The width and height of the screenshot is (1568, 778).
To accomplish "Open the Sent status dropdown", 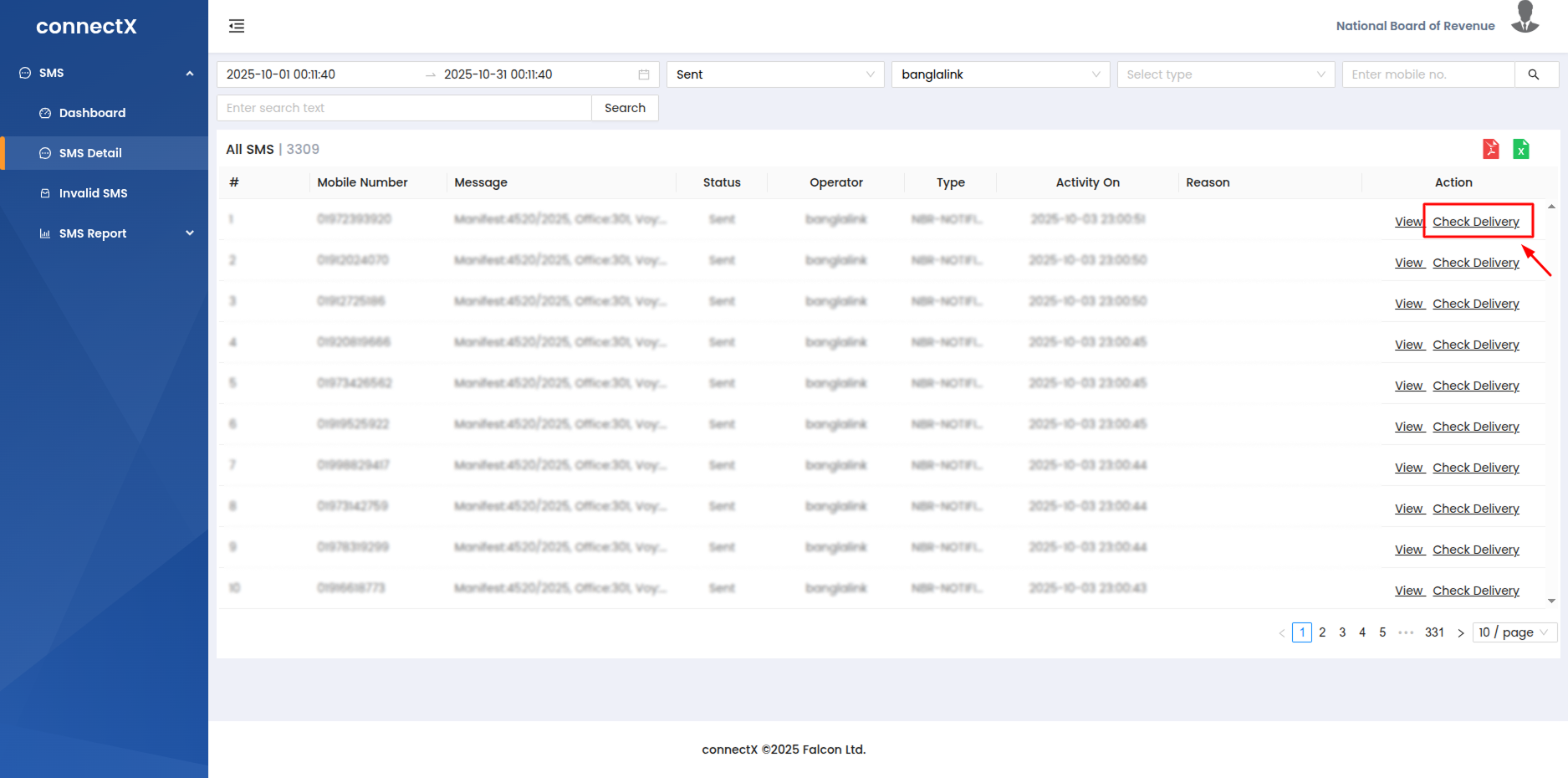I will pyautogui.click(x=774, y=74).
